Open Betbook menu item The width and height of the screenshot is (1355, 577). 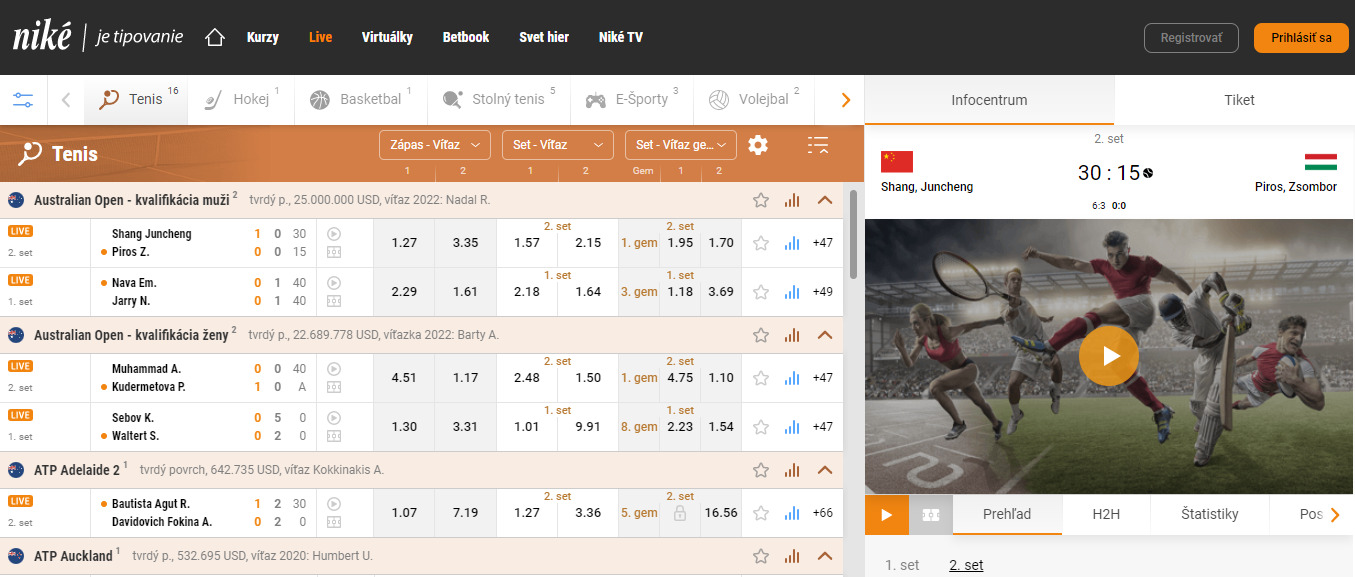click(466, 37)
